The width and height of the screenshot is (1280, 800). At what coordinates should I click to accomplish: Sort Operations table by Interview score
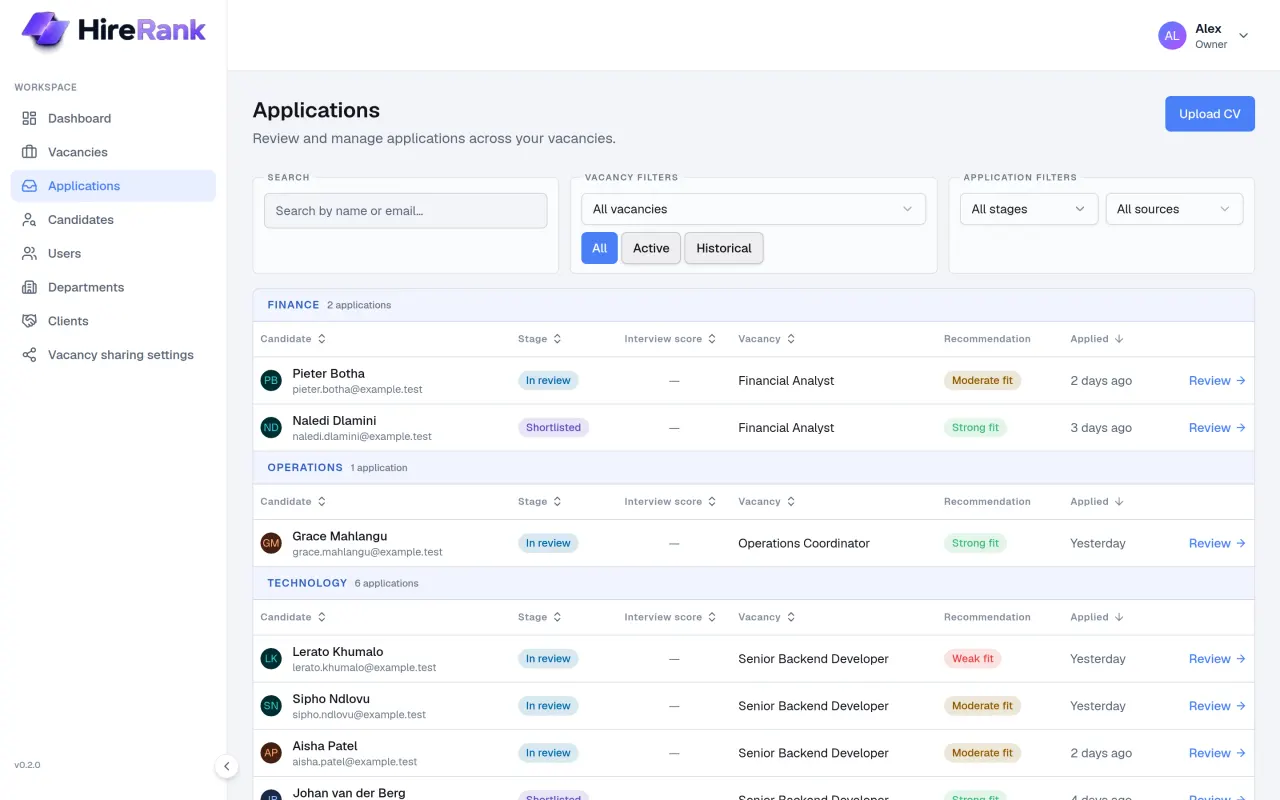tap(670, 502)
